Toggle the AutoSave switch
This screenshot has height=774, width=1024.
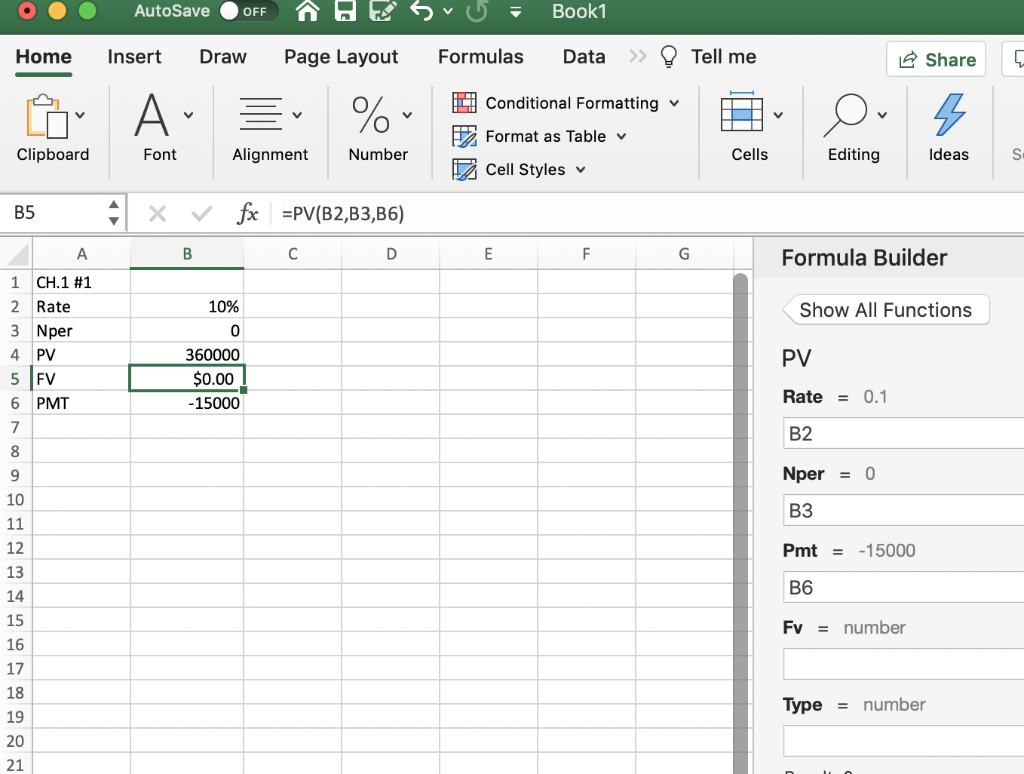[247, 11]
